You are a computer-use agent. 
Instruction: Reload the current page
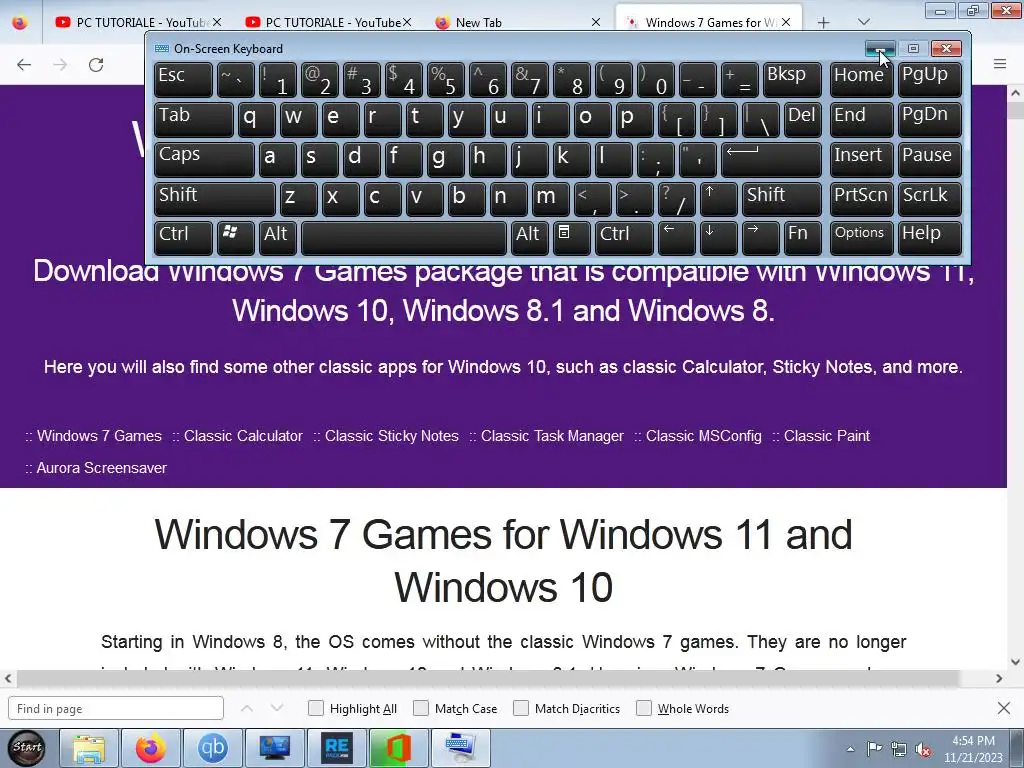pos(96,65)
